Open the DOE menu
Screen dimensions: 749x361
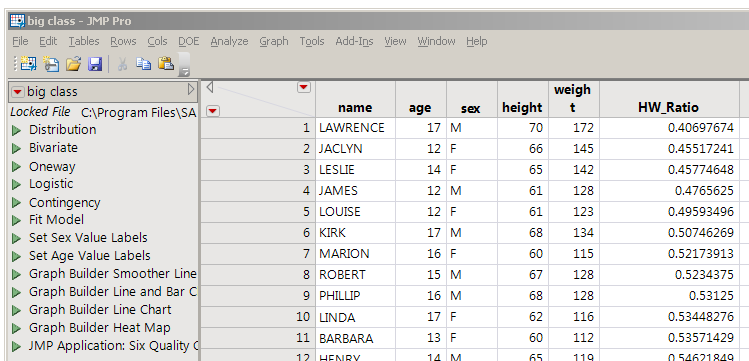pyautogui.click(x=189, y=41)
